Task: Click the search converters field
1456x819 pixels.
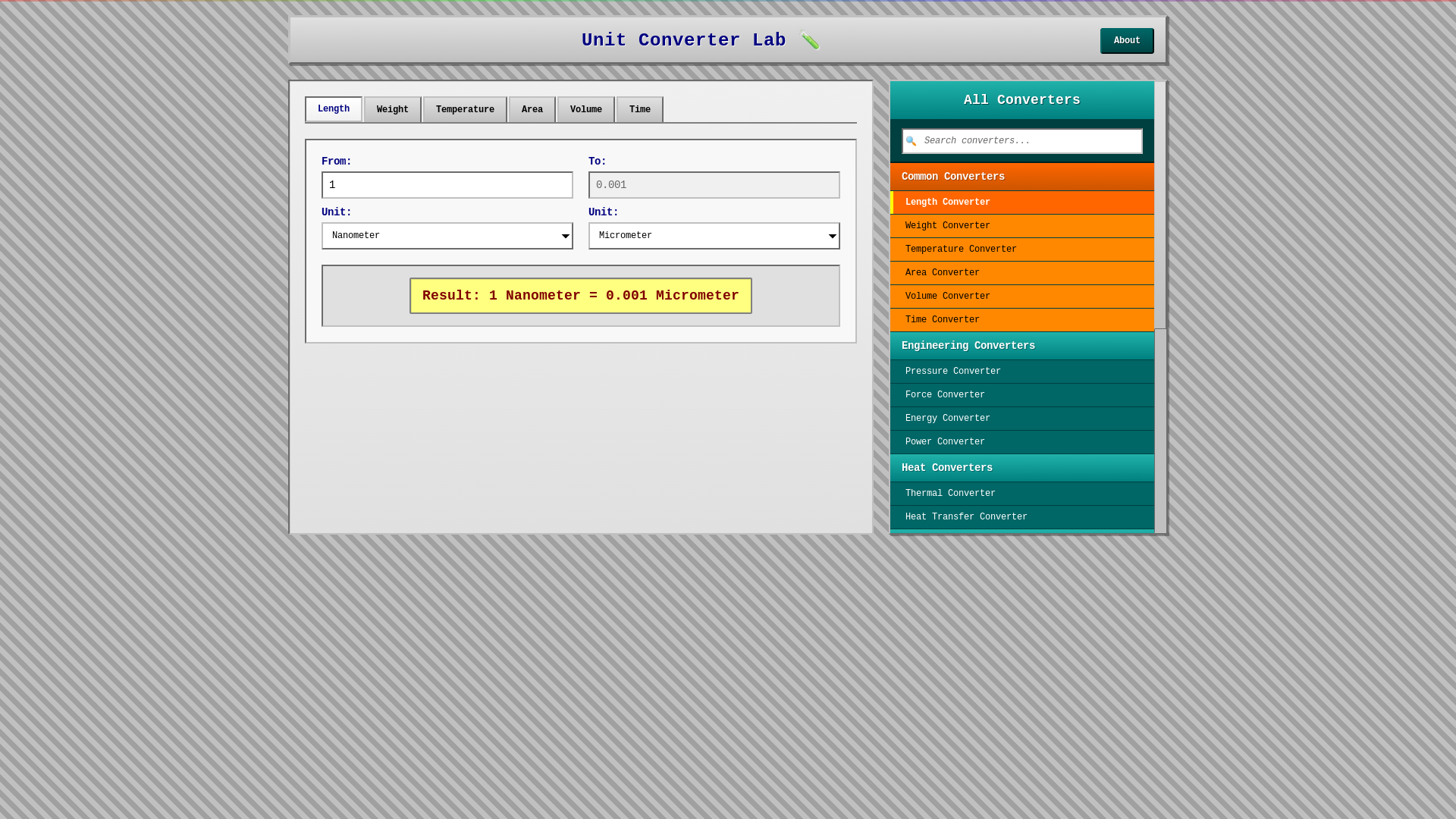Action: [x=1022, y=141]
